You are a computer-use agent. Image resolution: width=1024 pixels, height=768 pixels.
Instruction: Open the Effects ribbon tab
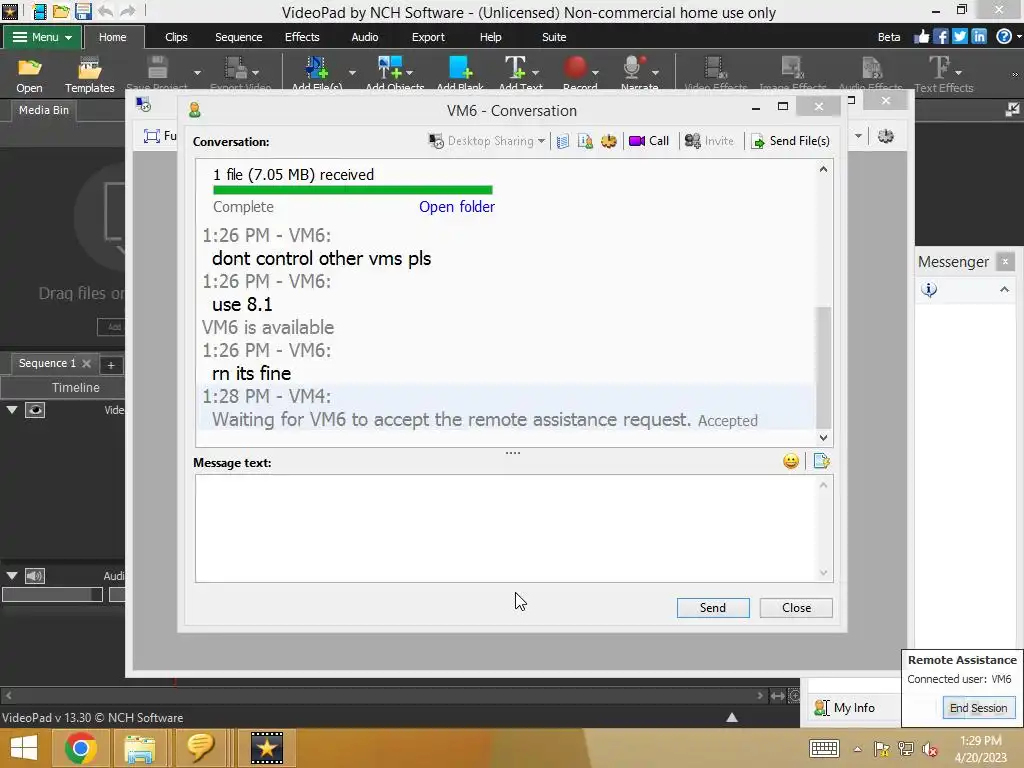click(302, 37)
